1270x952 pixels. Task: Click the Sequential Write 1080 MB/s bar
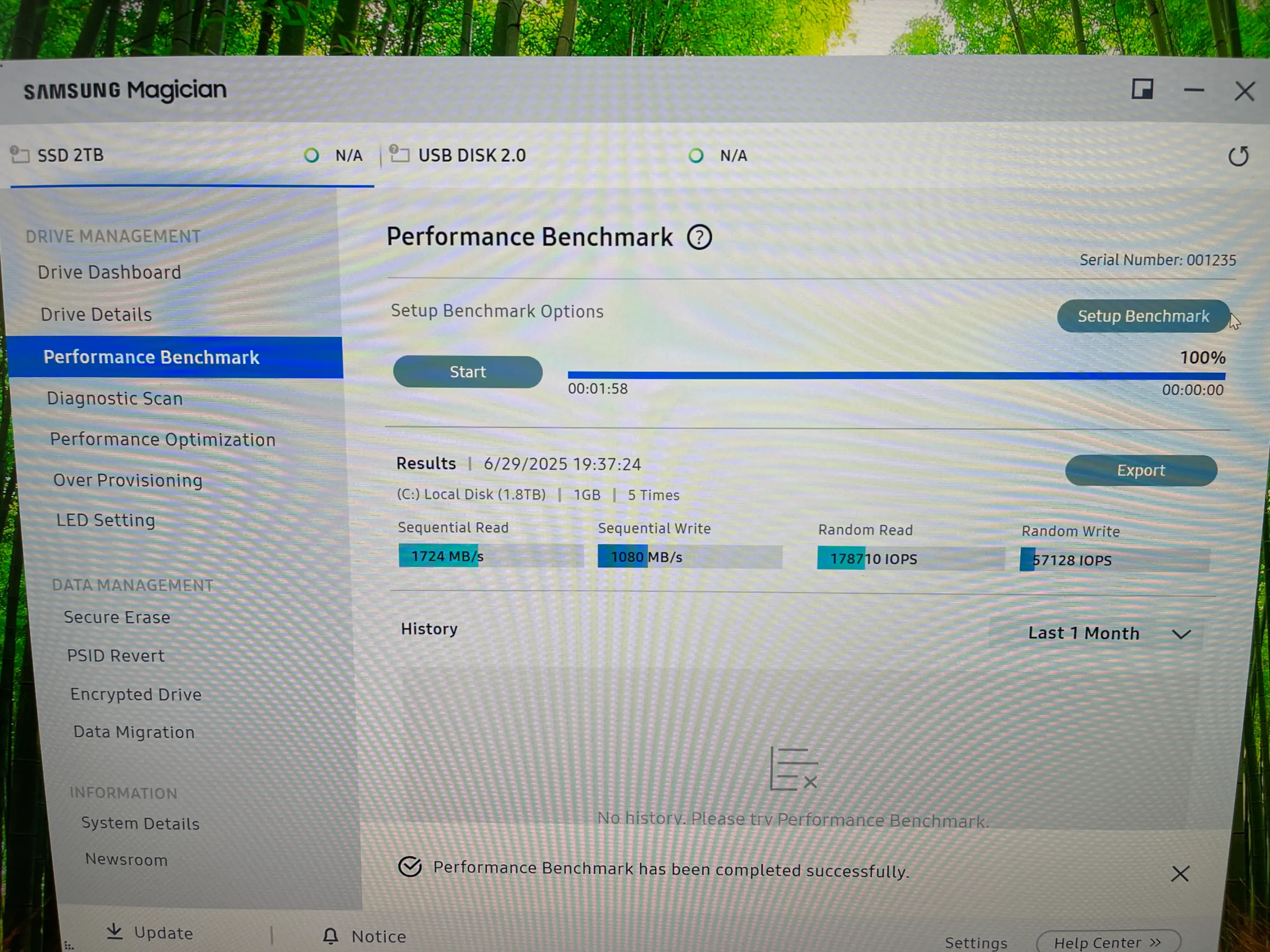[690, 557]
